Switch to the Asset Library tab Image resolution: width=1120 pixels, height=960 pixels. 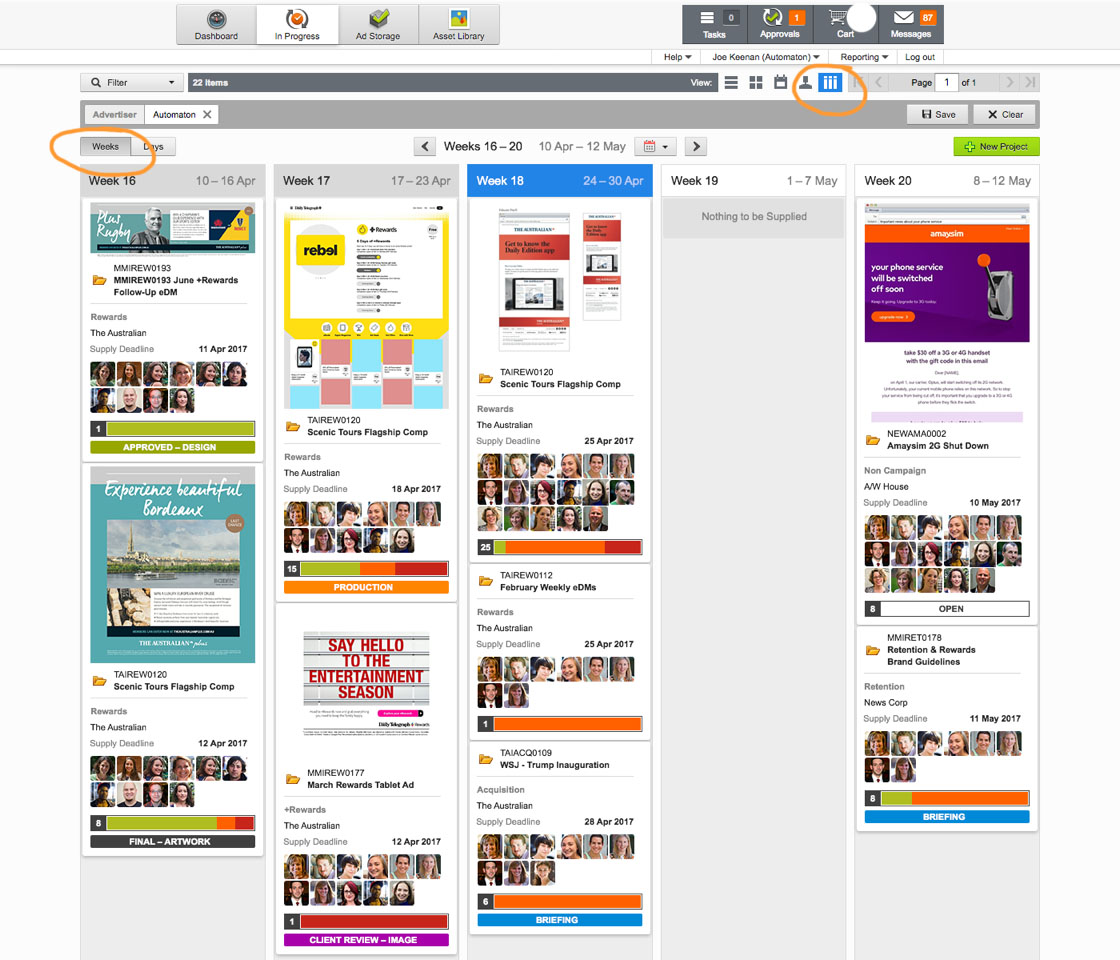tap(459, 25)
